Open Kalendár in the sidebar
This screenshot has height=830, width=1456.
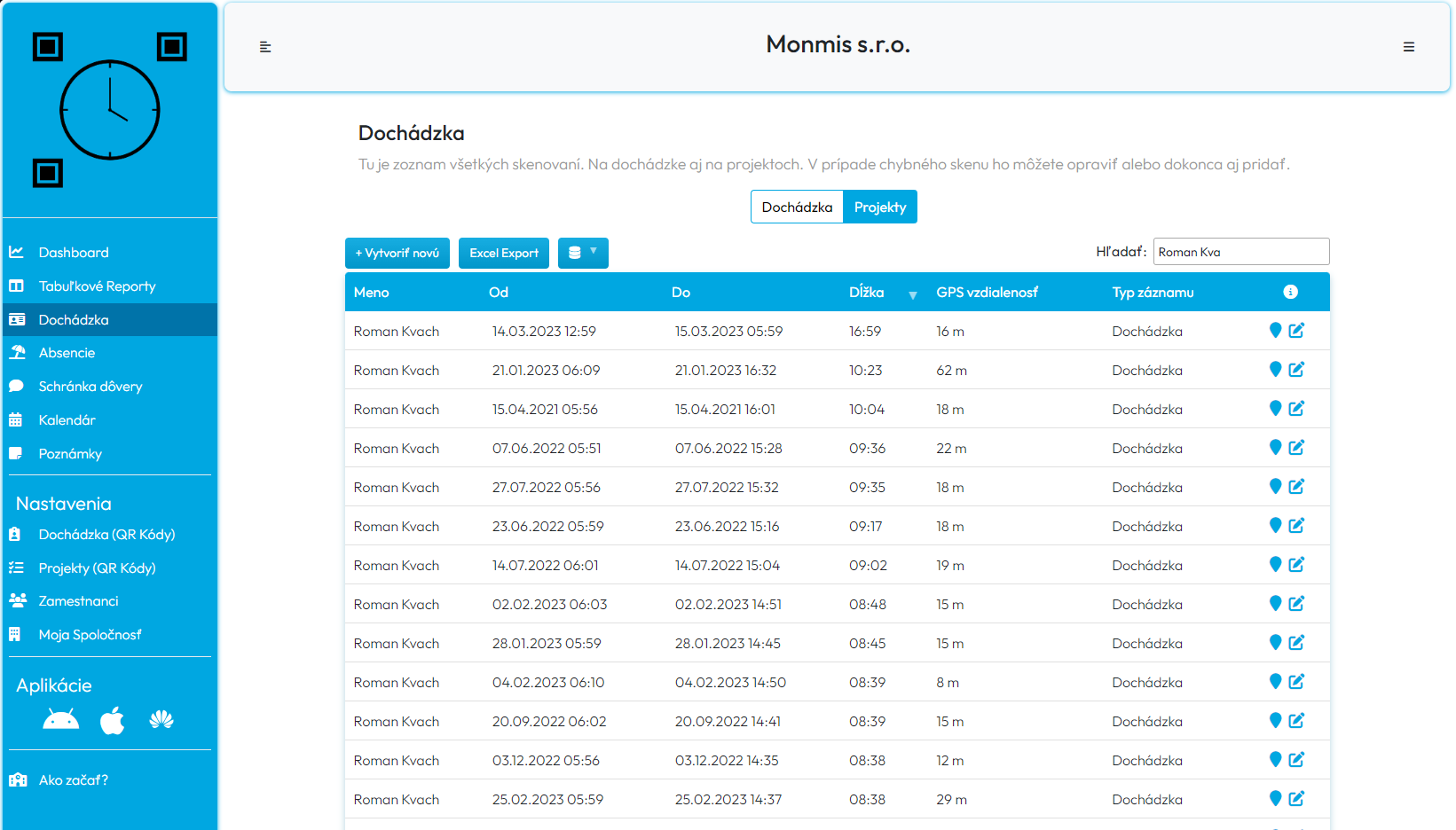click(x=110, y=420)
